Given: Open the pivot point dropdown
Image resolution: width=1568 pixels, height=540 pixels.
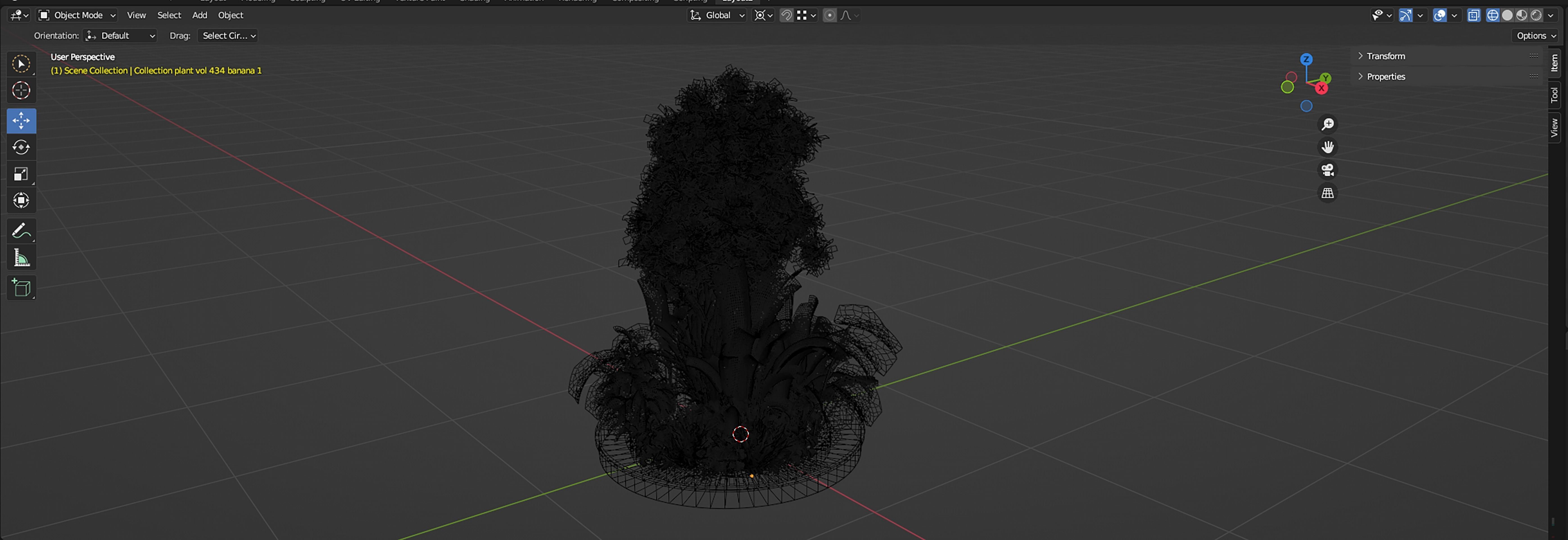Looking at the screenshot, I should point(763,15).
